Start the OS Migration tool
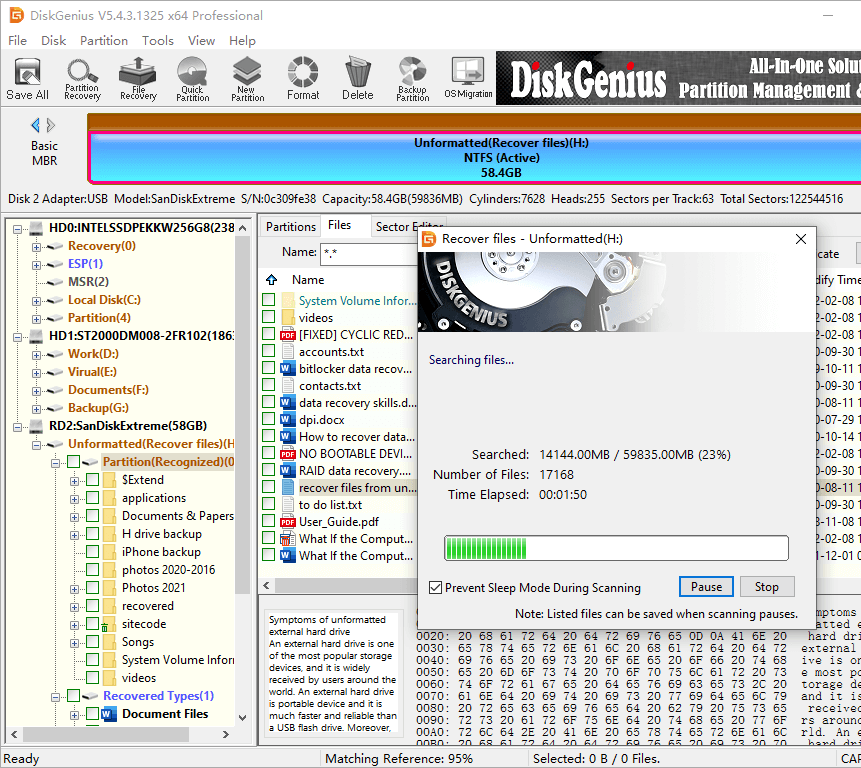 tap(468, 78)
